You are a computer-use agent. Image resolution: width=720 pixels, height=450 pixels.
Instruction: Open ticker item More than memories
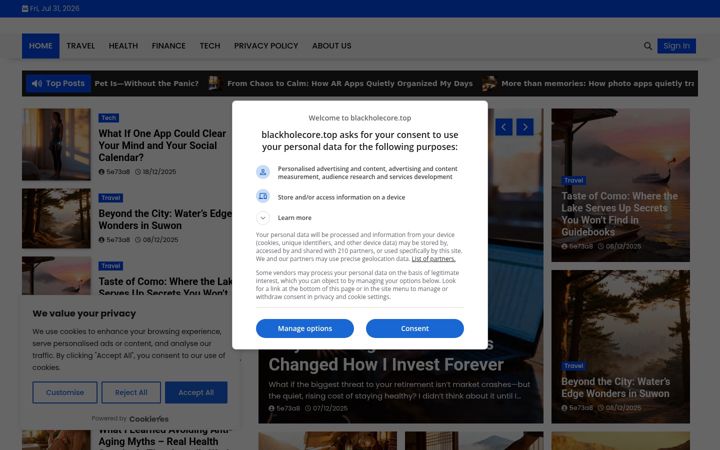coord(597,84)
